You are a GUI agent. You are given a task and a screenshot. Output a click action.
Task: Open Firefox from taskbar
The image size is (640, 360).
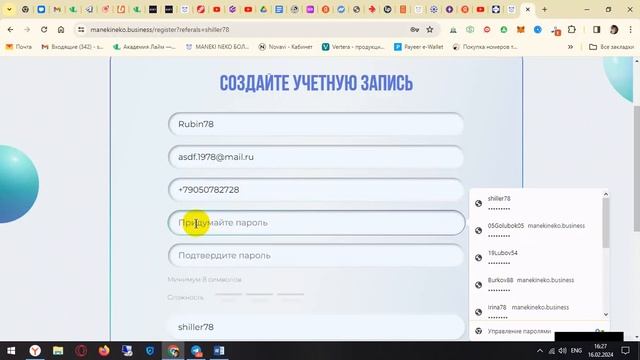tap(104, 351)
